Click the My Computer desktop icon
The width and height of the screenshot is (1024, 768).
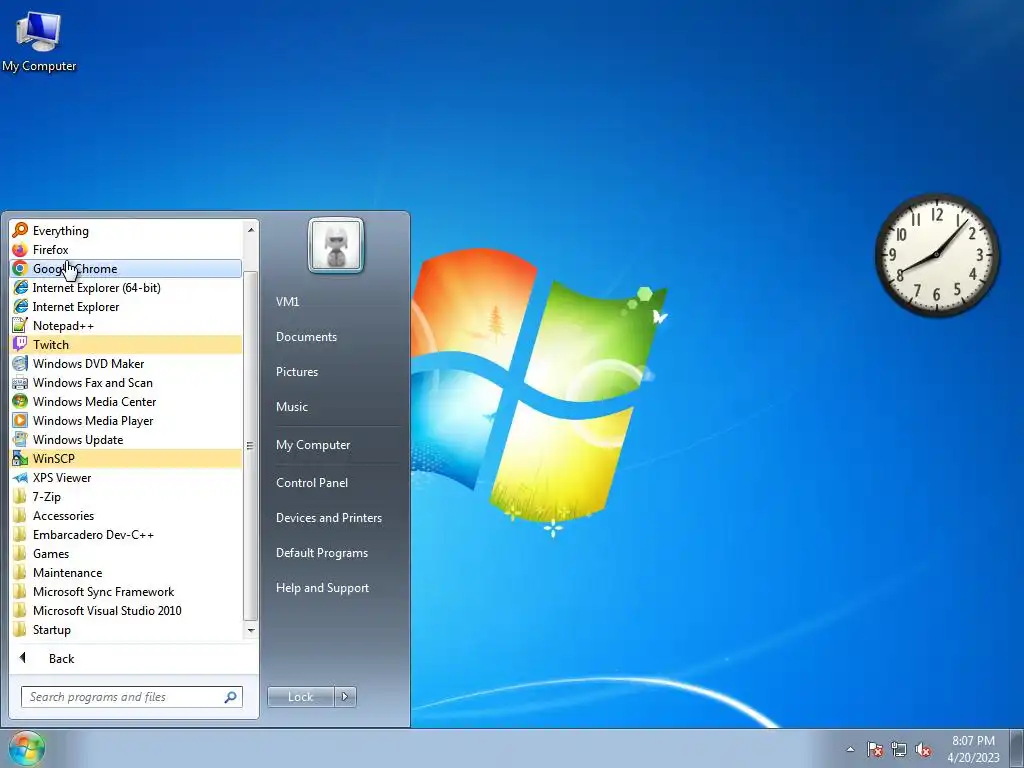point(39,40)
